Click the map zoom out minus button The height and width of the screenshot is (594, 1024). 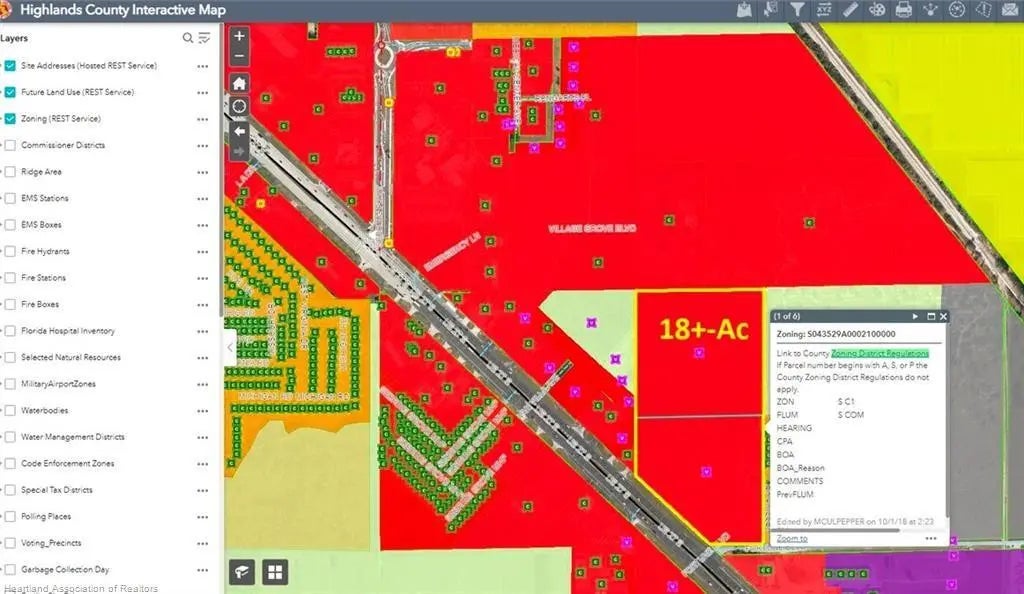(x=239, y=57)
